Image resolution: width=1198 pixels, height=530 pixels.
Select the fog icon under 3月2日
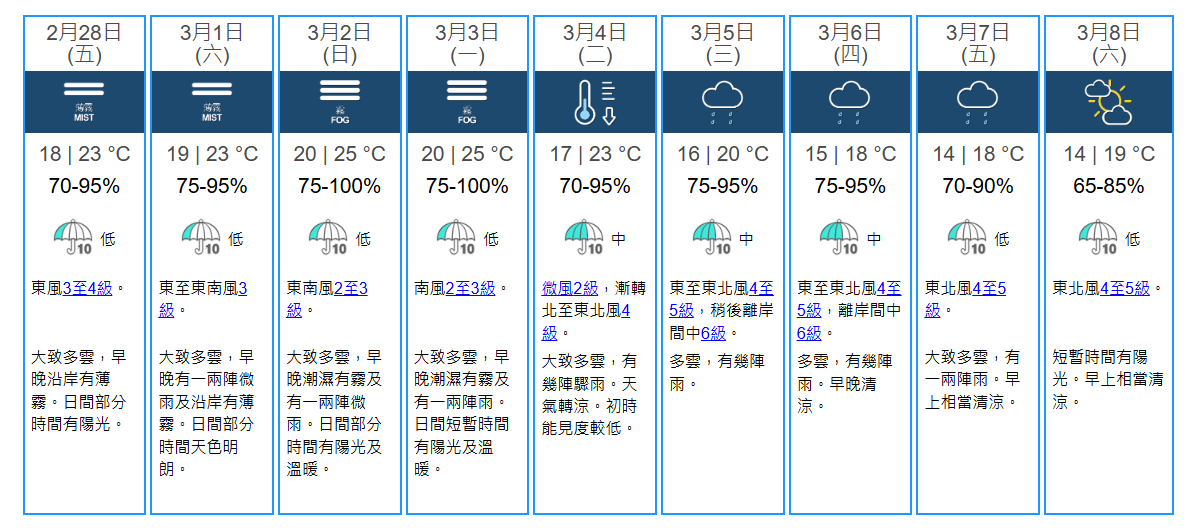(340, 101)
